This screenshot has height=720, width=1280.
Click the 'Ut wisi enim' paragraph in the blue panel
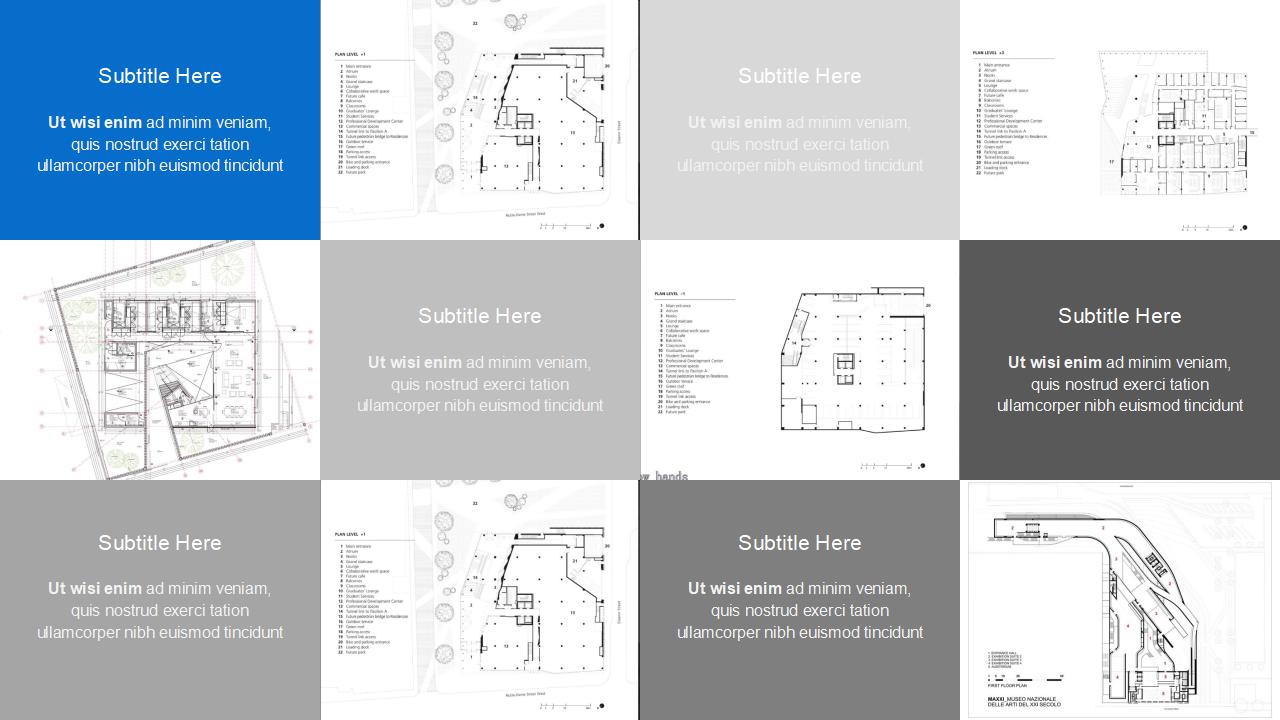160,144
